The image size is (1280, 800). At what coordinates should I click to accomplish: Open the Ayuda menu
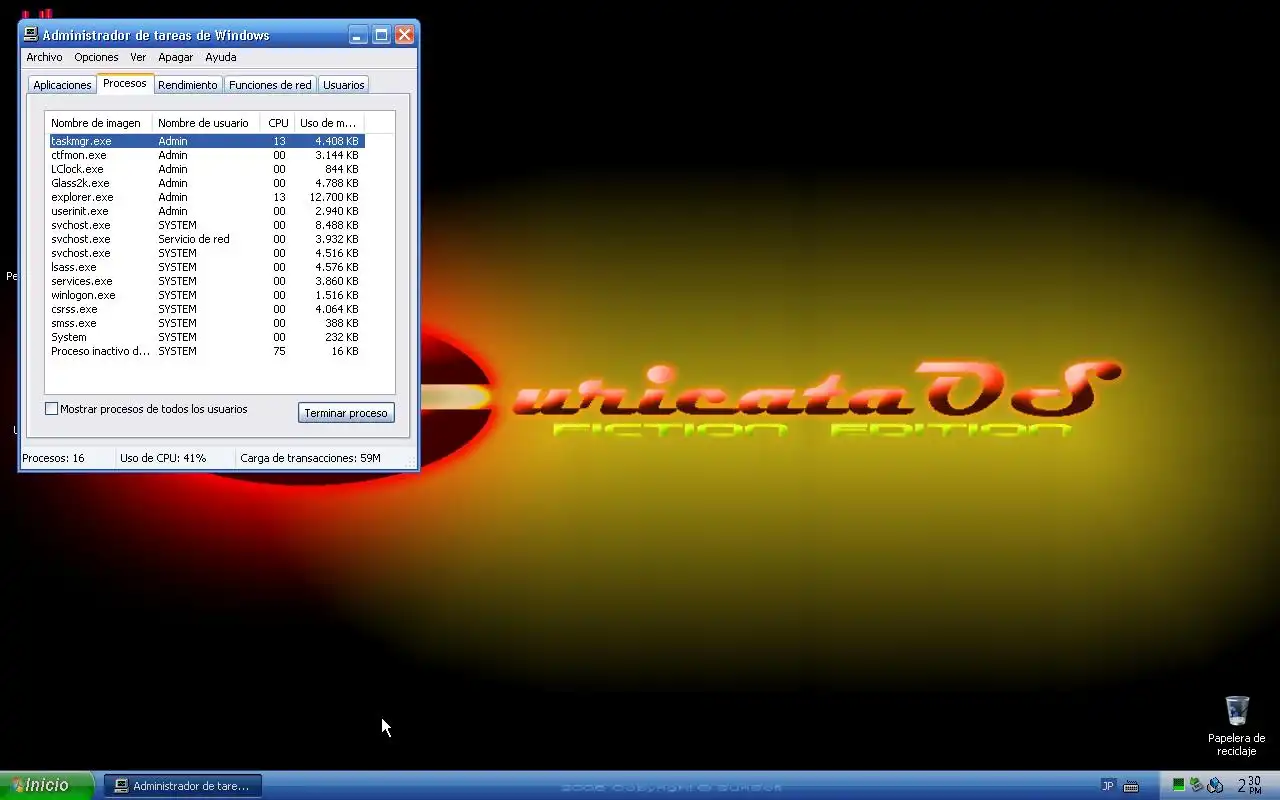point(220,57)
